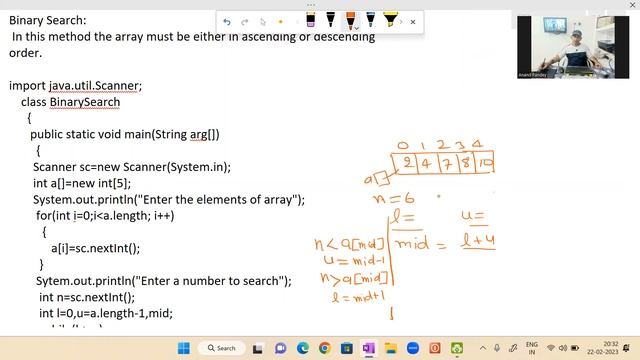The width and height of the screenshot is (640, 360).
Task: Open the pen menu tray icon
Action: [513, 348]
